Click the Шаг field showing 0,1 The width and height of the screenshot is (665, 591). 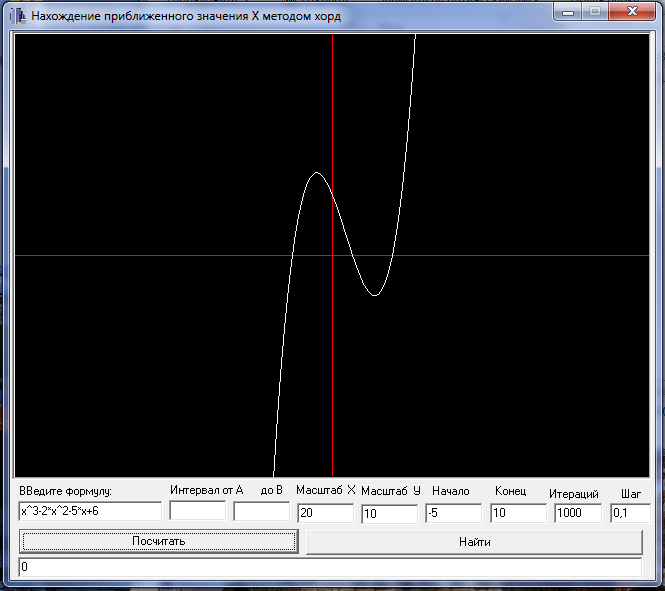(x=631, y=513)
